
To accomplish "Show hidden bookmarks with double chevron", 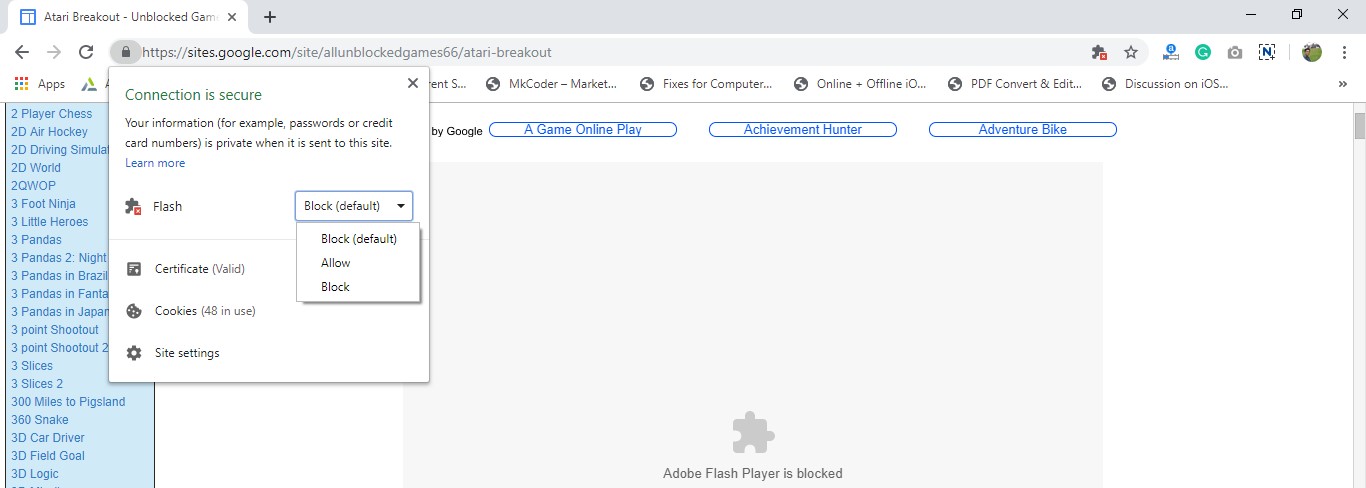I will click(x=1342, y=84).
